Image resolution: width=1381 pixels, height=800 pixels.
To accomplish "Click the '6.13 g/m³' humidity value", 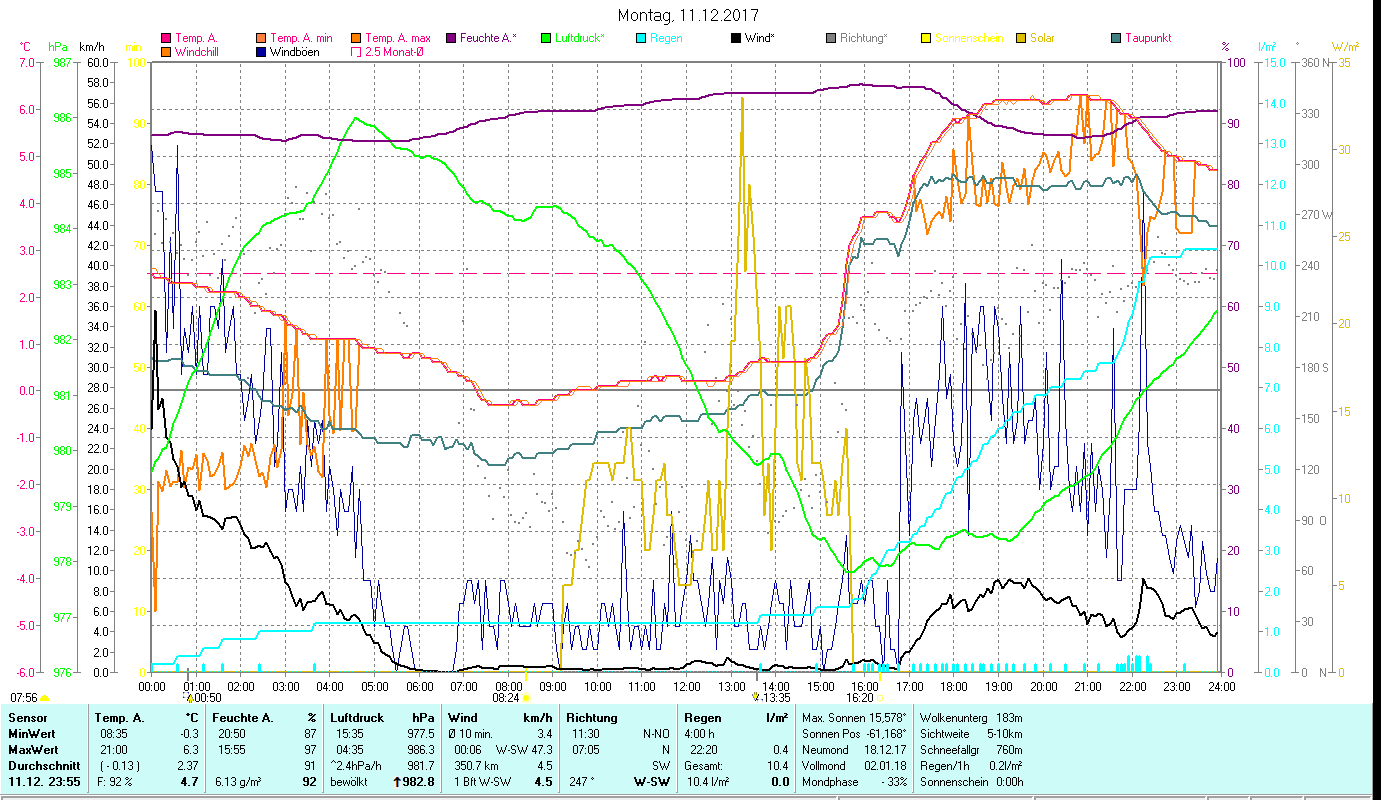I will click(239, 782).
